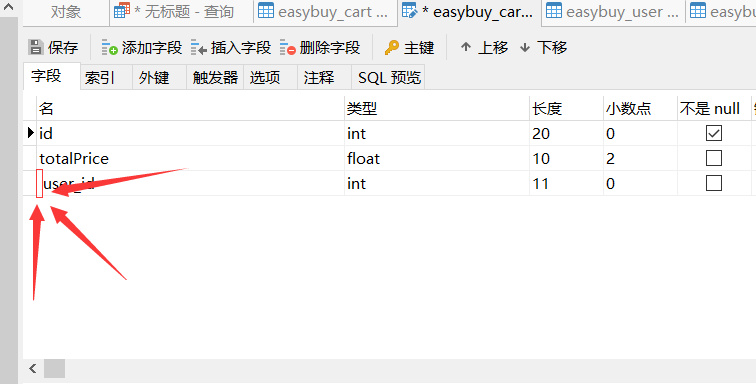Click Insert Field (插入字段) button
The width and height of the screenshot is (756, 384).
coord(231,47)
